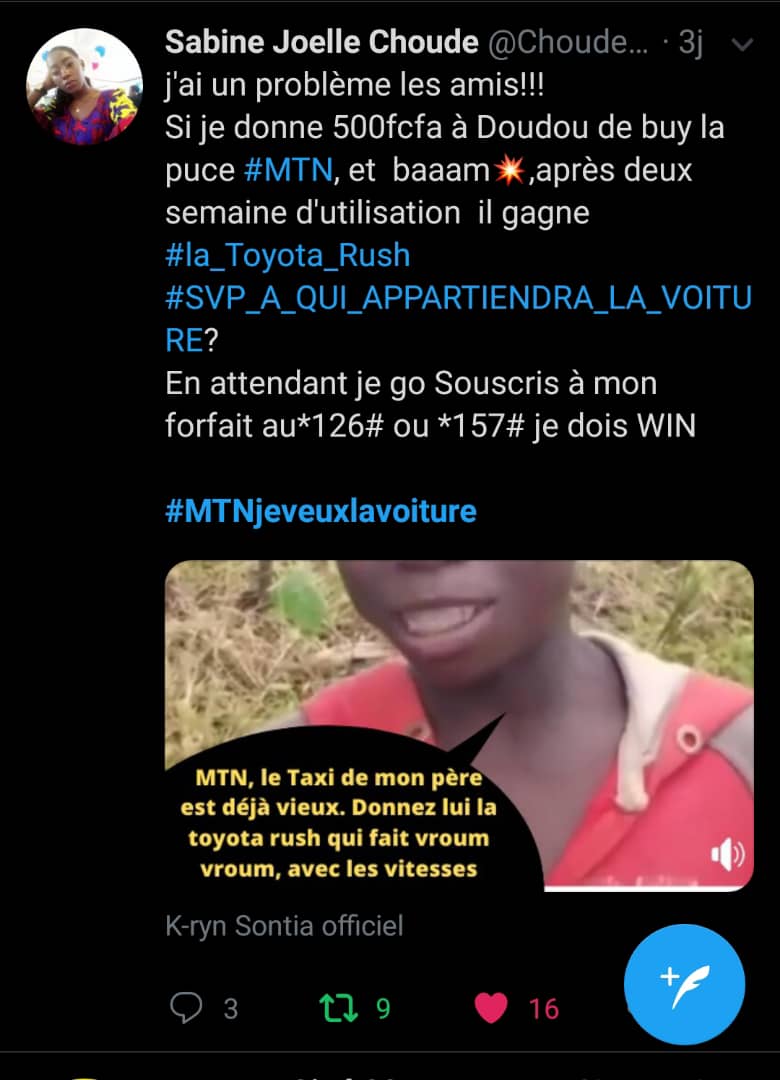The height and width of the screenshot is (1080, 780).
Task: Expand the tweet options chevron
Action: tap(742, 45)
